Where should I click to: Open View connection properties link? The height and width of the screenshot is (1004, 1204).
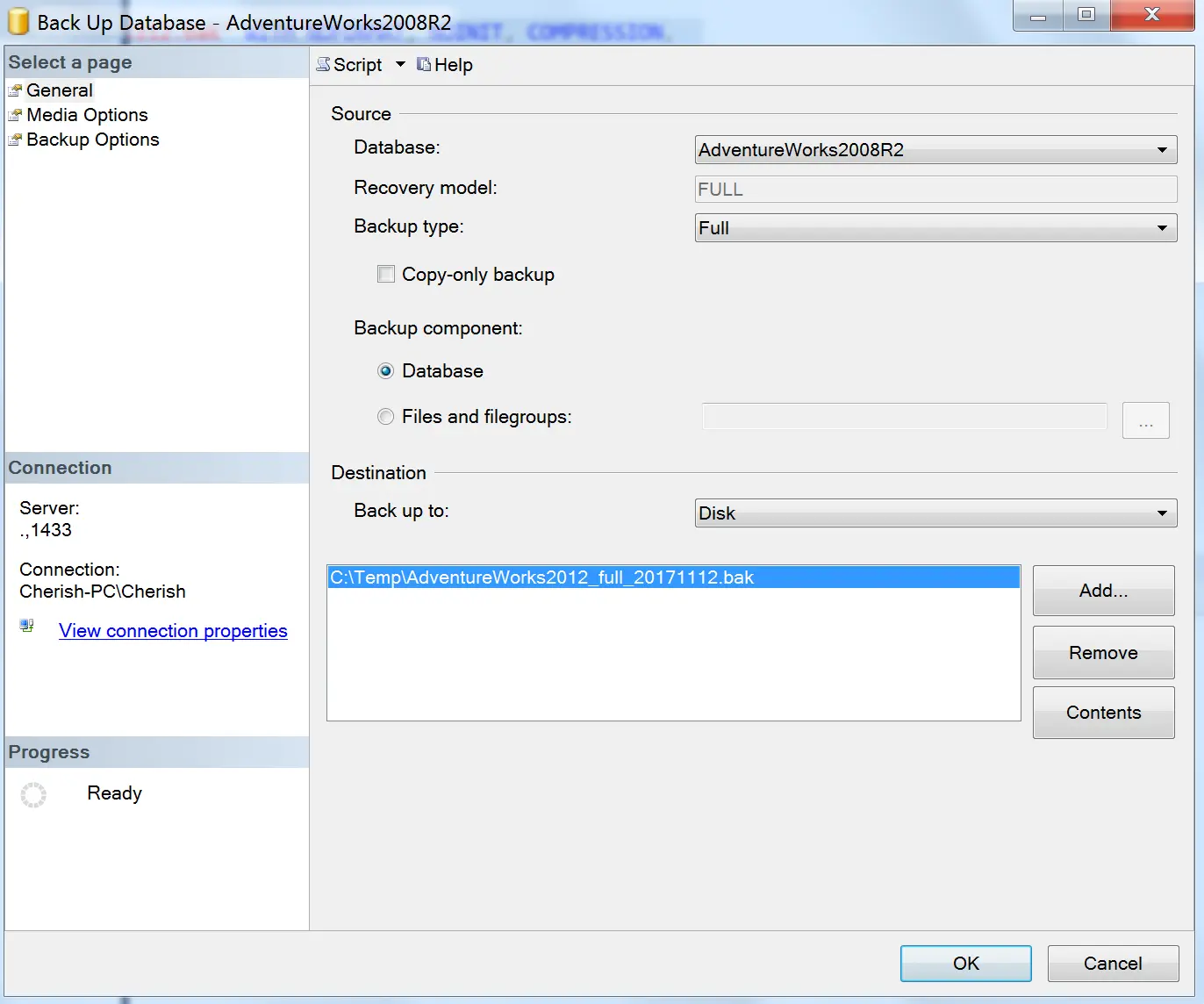[173, 631]
